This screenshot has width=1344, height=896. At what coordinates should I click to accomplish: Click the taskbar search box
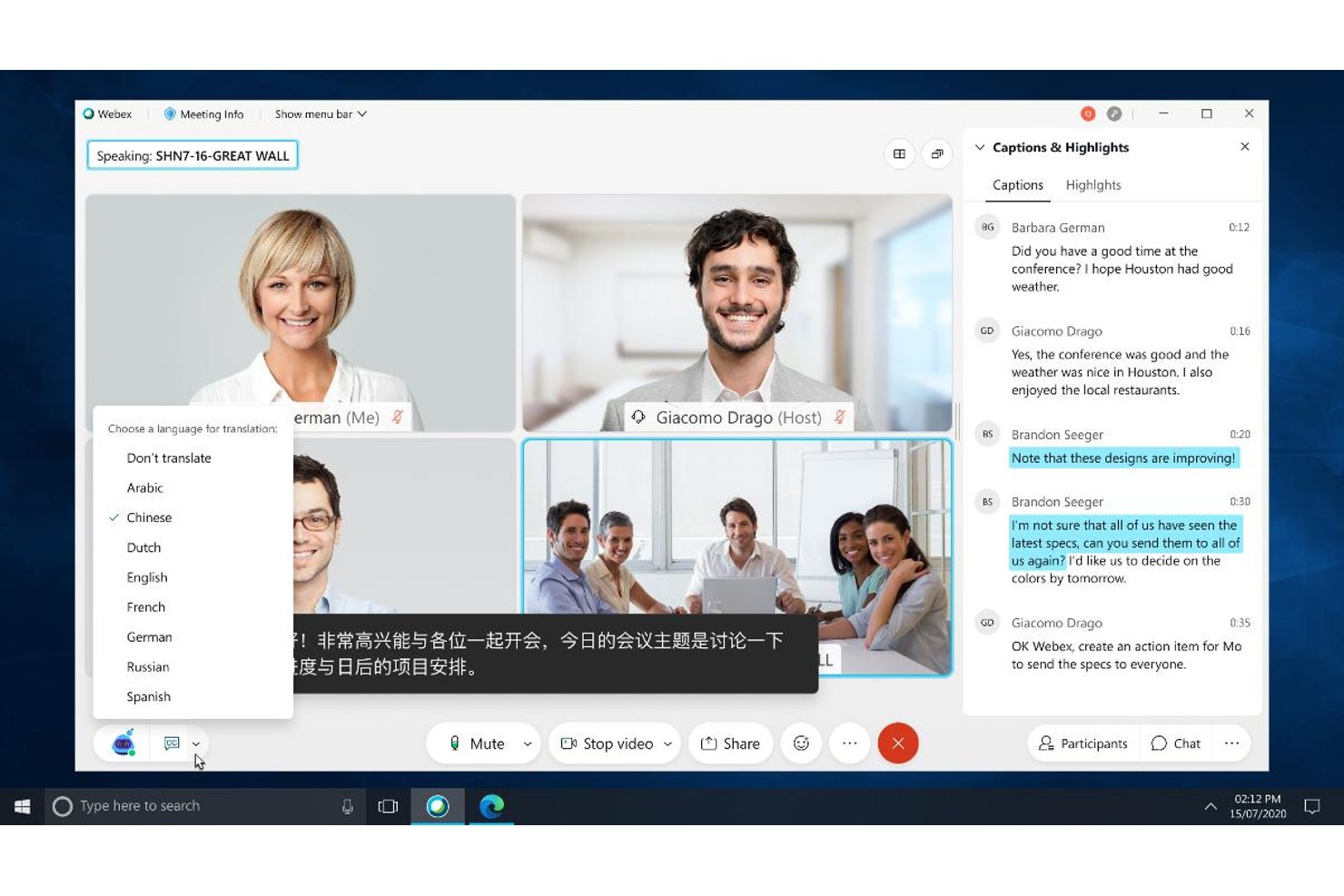point(205,806)
